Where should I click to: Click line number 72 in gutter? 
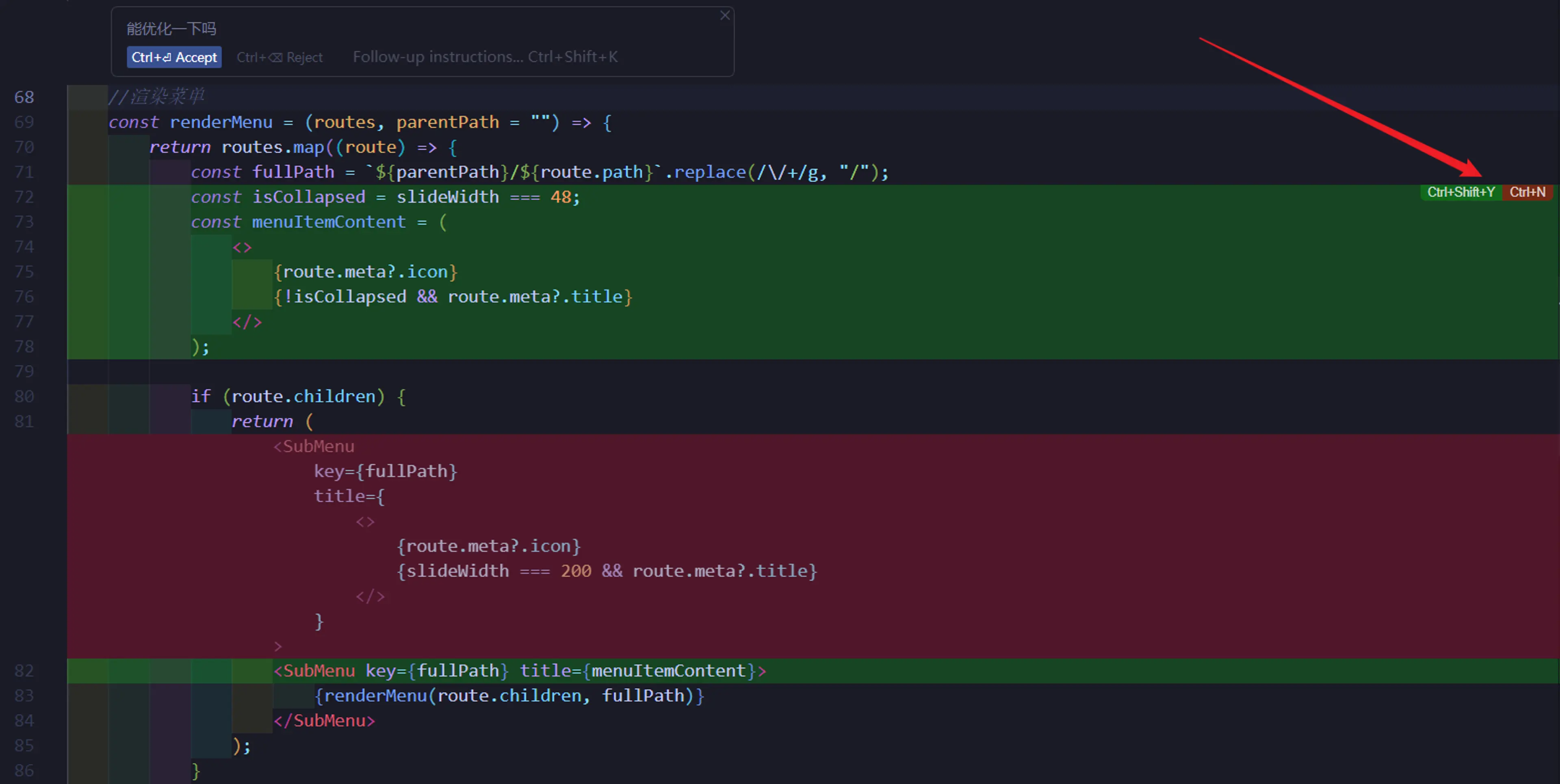(24, 197)
